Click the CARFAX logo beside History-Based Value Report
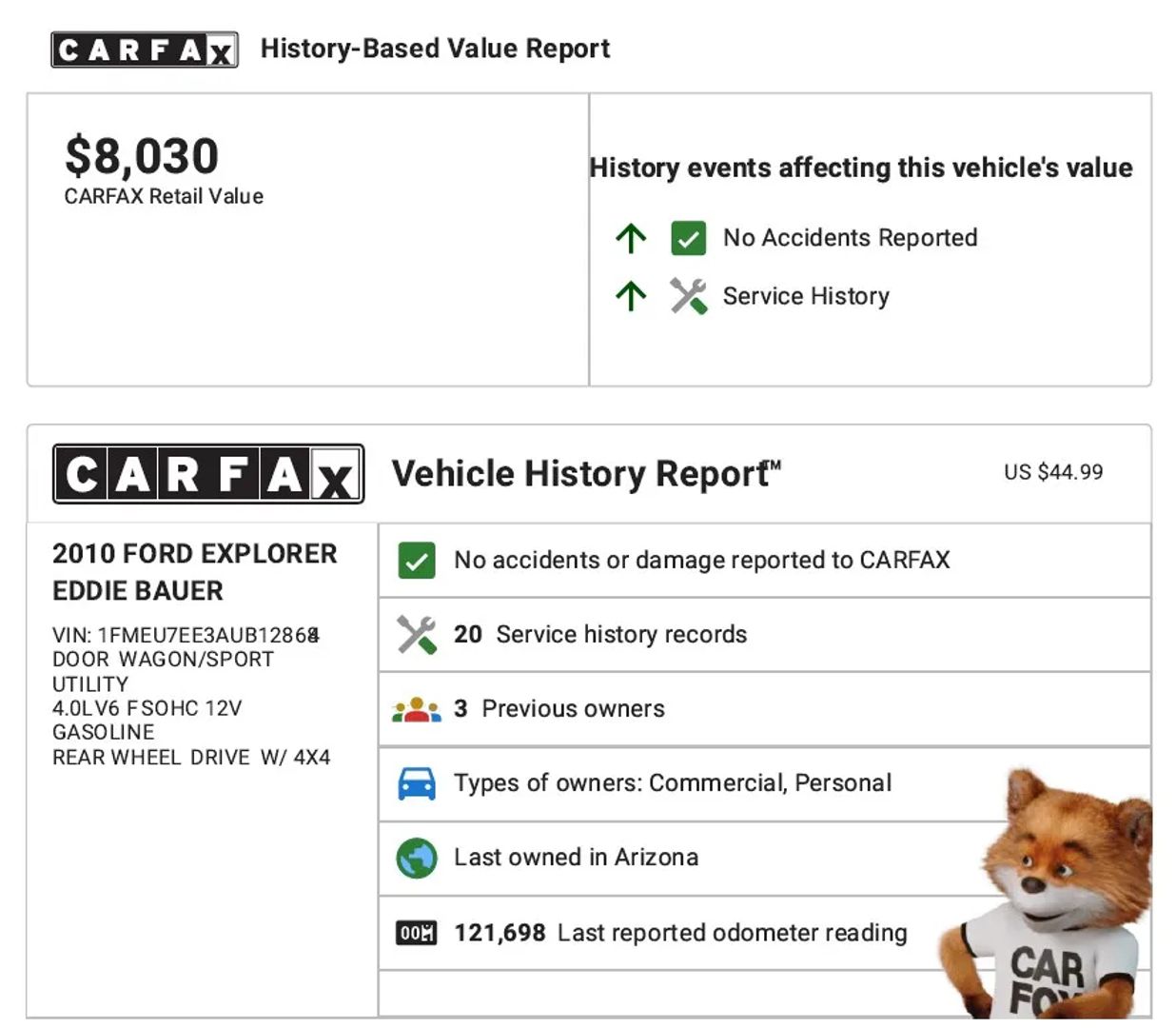The width and height of the screenshot is (1176, 1028). (144, 49)
